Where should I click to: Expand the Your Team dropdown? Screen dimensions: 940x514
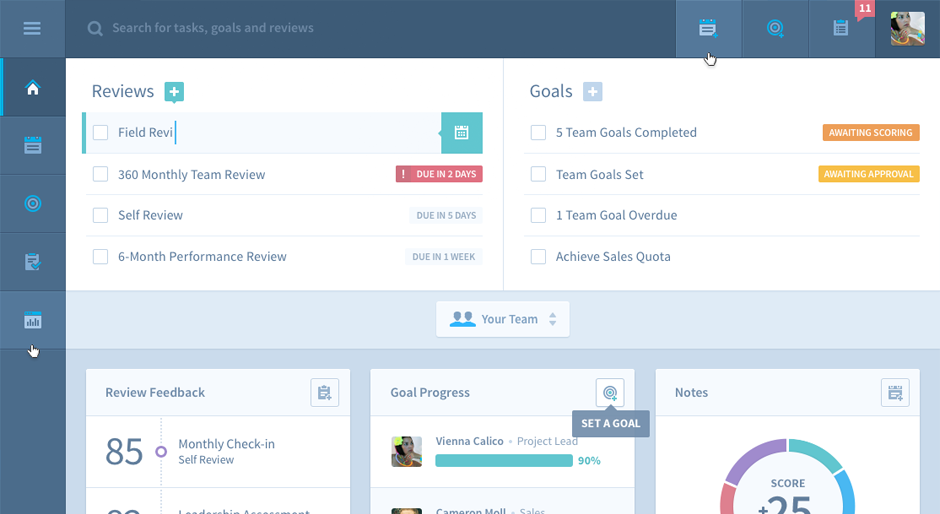click(x=503, y=319)
